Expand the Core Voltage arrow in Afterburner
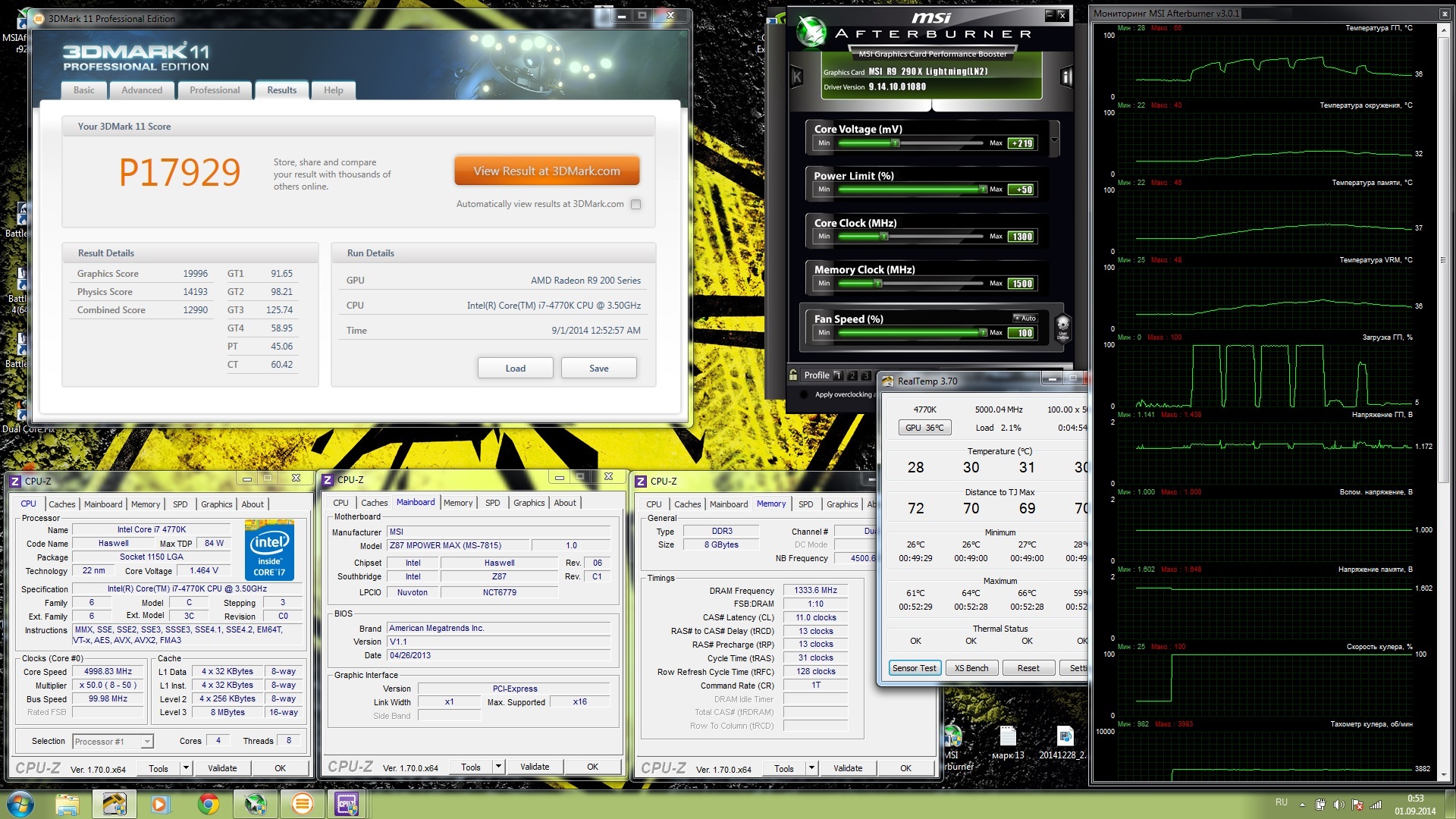 coord(1054,138)
